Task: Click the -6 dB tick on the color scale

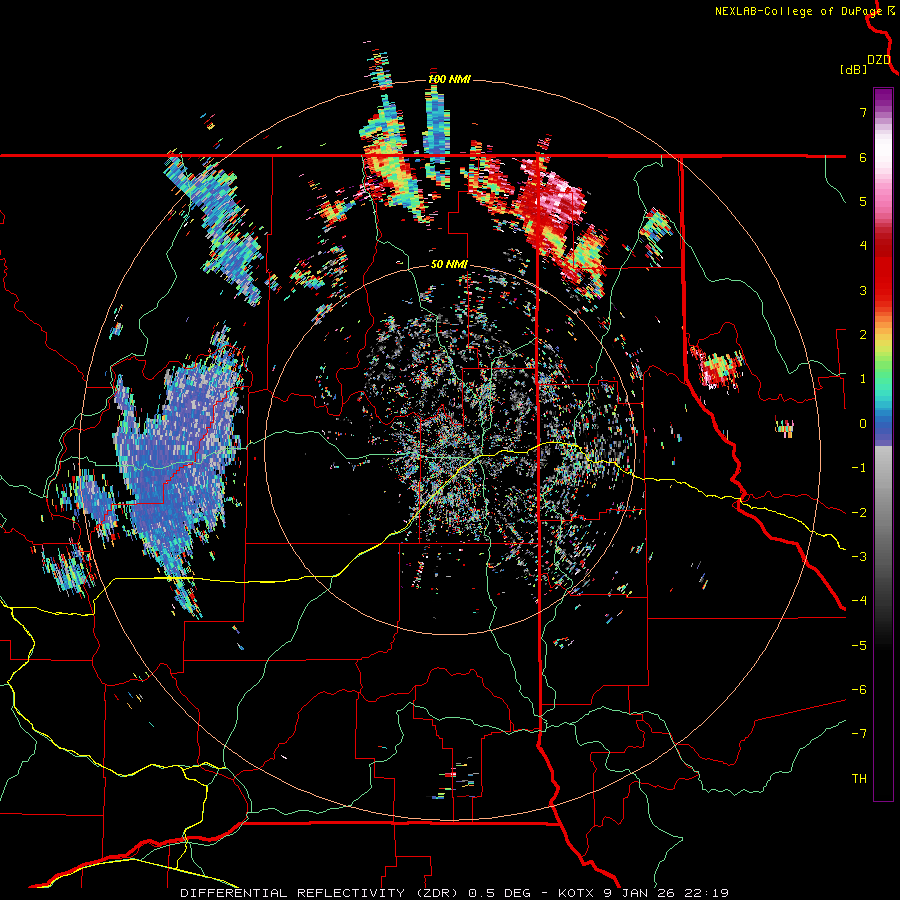Action: click(x=859, y=690)
